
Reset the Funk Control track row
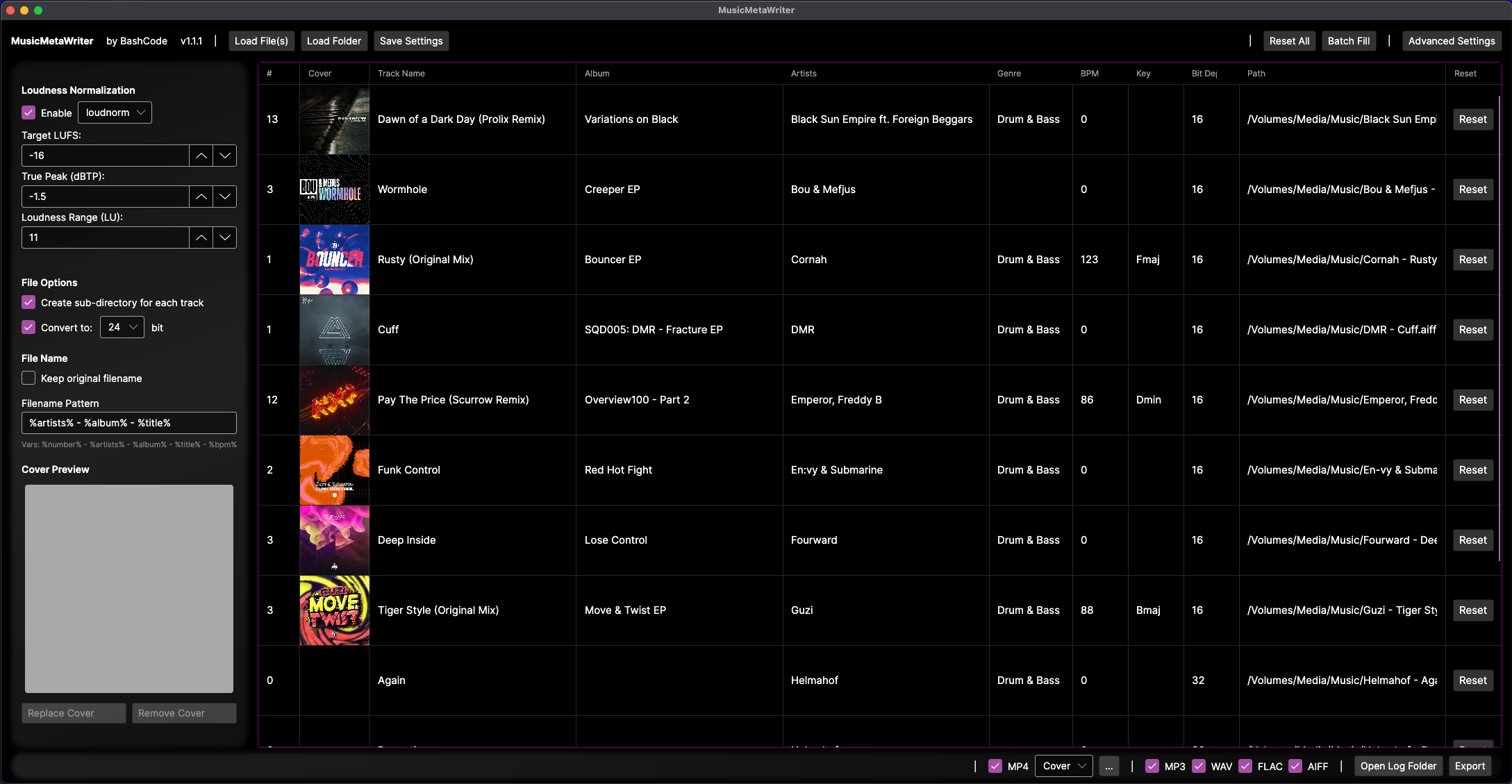pyautogui.click(x=1472, y=470)
